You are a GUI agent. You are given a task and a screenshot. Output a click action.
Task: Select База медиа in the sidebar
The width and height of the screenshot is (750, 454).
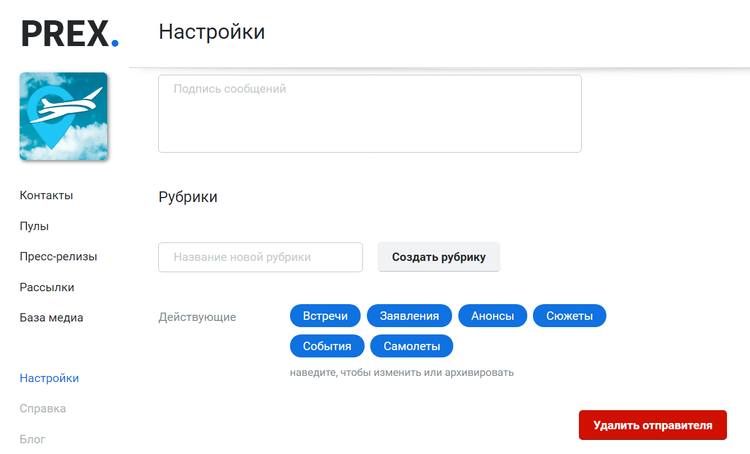[x=51, y=318]
